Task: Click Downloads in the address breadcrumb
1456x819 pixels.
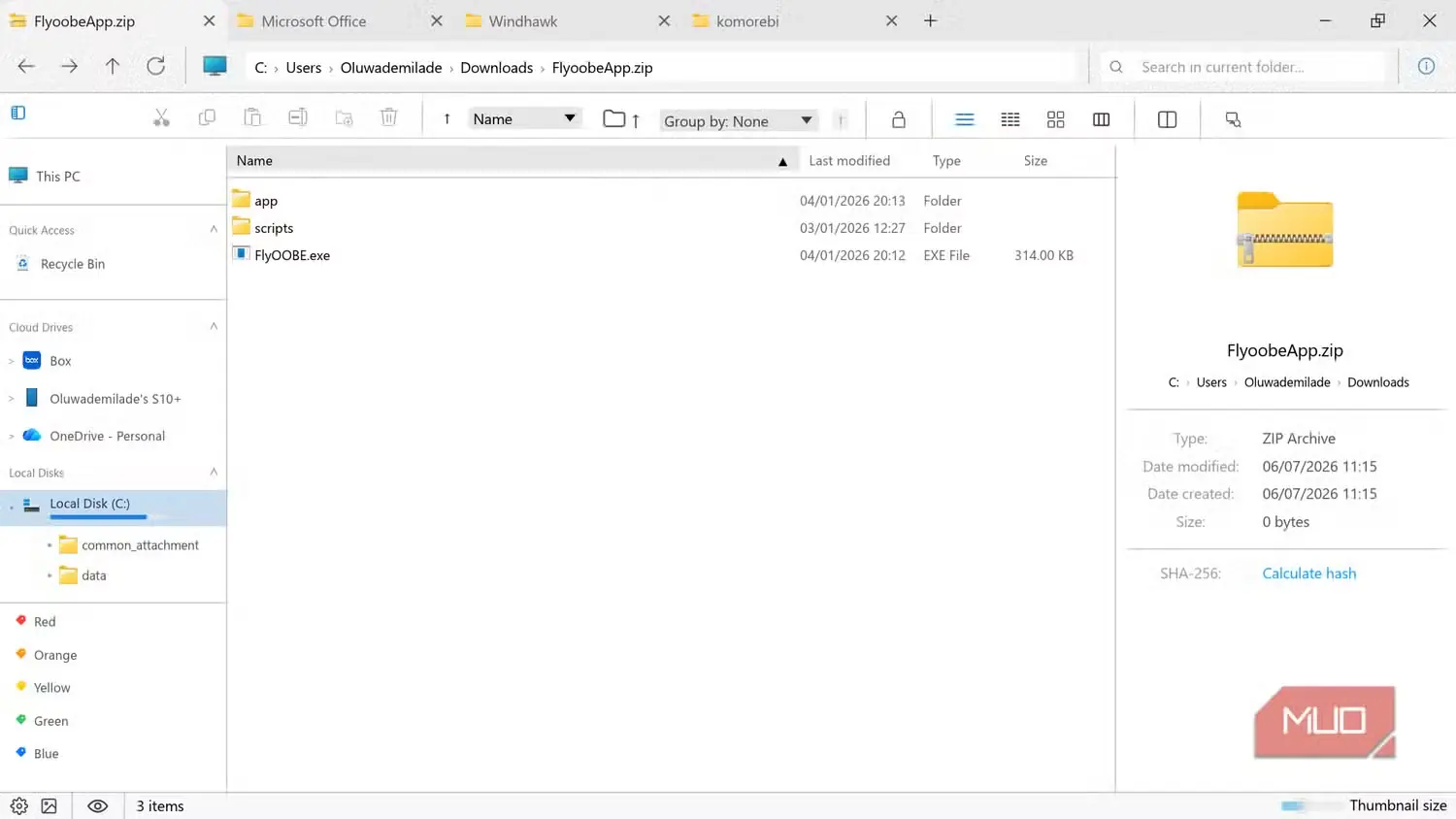Action: tap(496, 67)
